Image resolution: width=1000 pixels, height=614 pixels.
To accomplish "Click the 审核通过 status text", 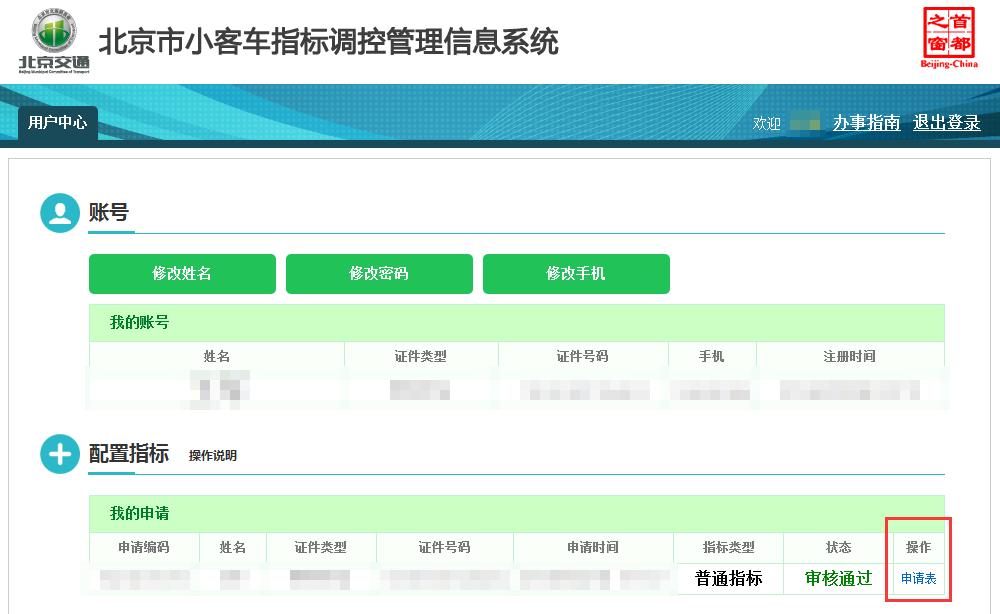I will click(x=838, y=579).
